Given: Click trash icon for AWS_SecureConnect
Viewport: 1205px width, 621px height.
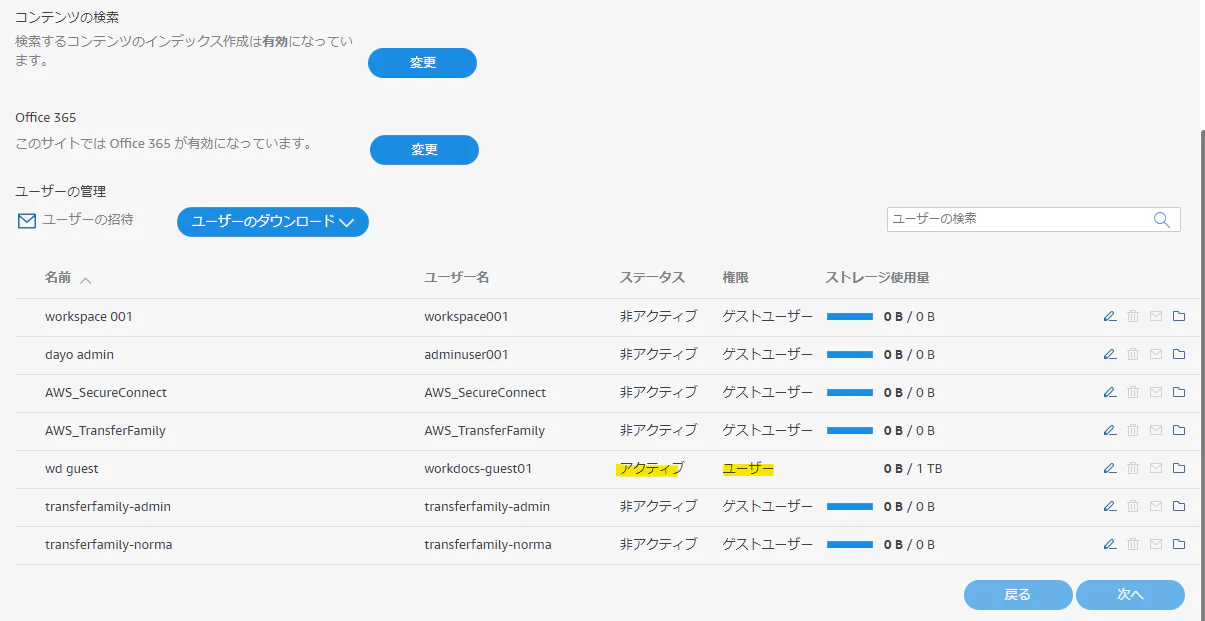Looking at the screenshot, I should (1133, 392).
